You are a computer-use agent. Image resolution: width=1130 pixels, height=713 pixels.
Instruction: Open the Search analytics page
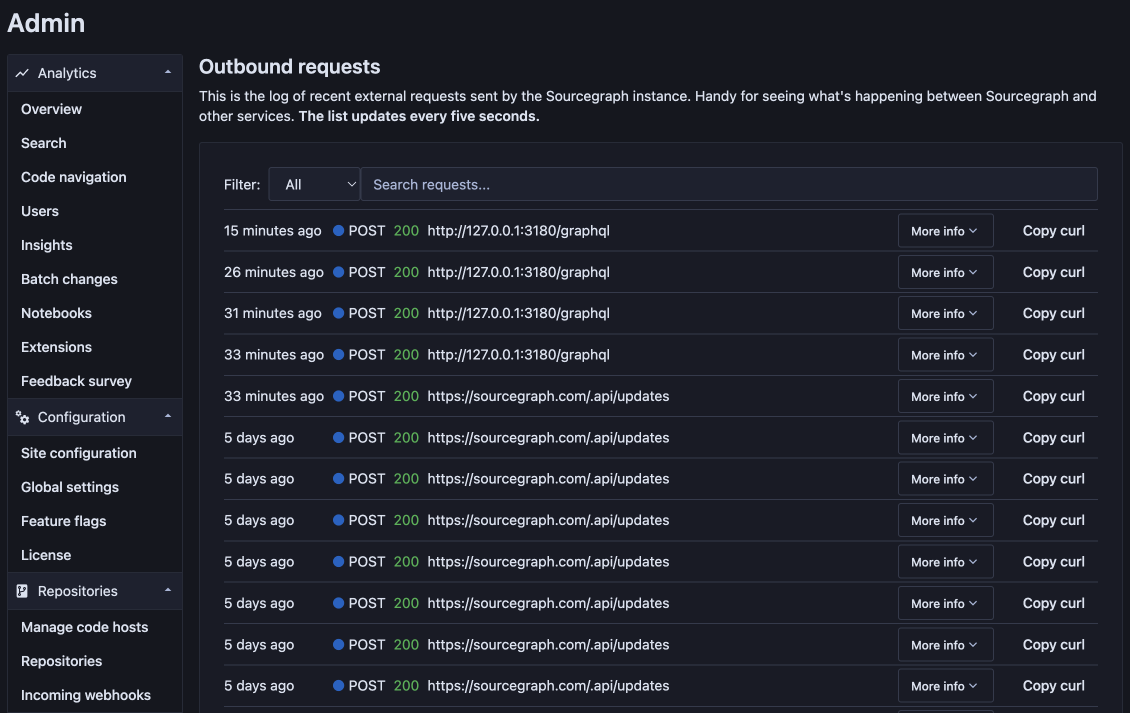(43, 143)
